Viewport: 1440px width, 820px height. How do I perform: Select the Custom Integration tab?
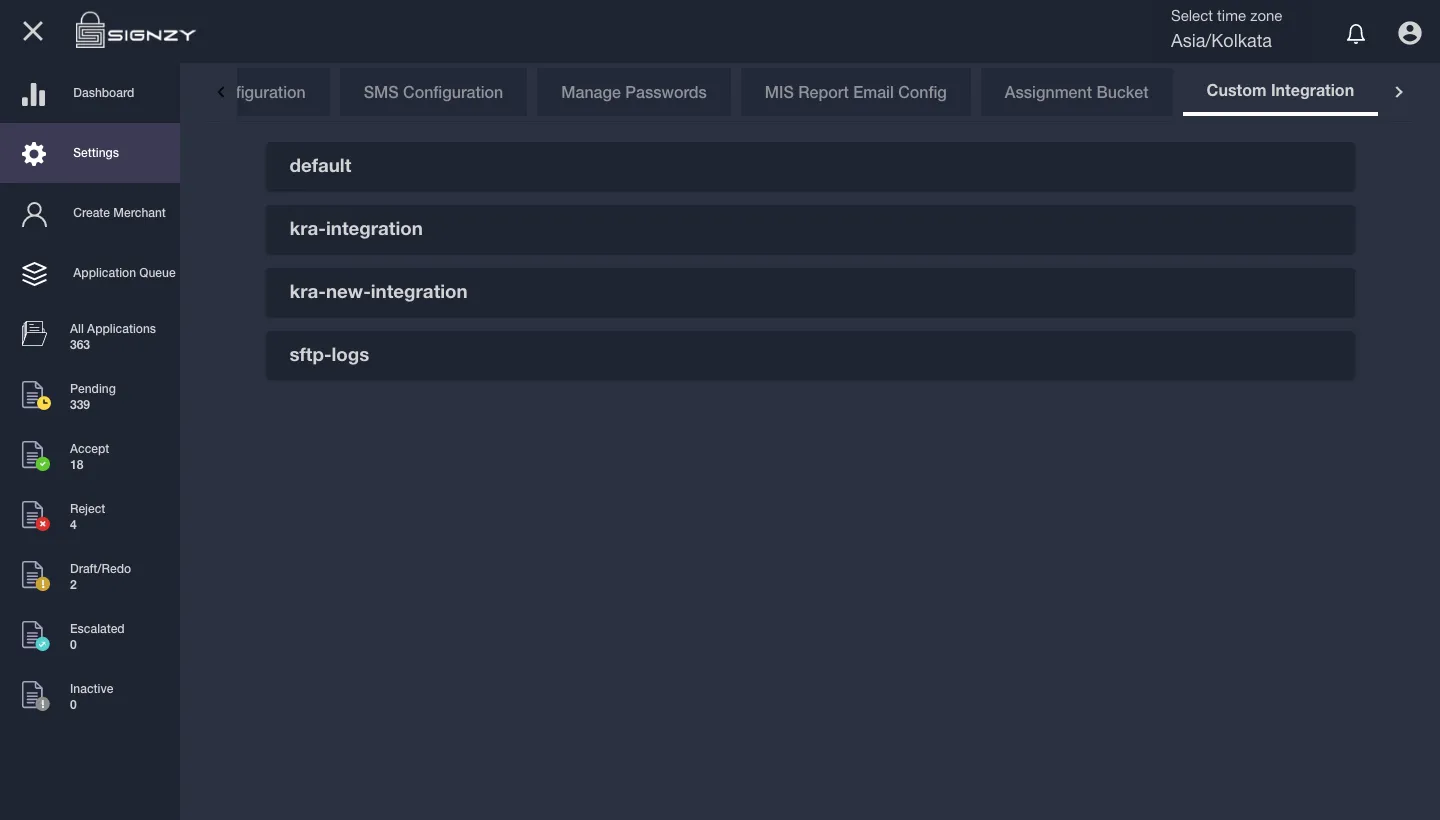1280,91
